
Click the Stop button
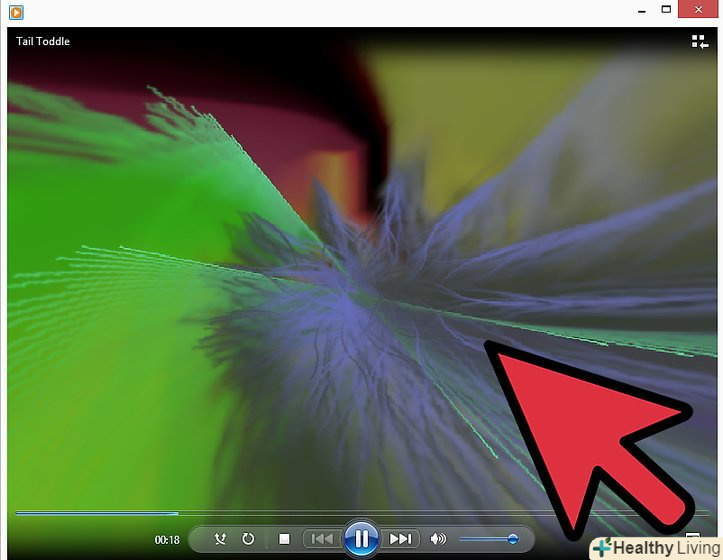(x=284, y=539)
